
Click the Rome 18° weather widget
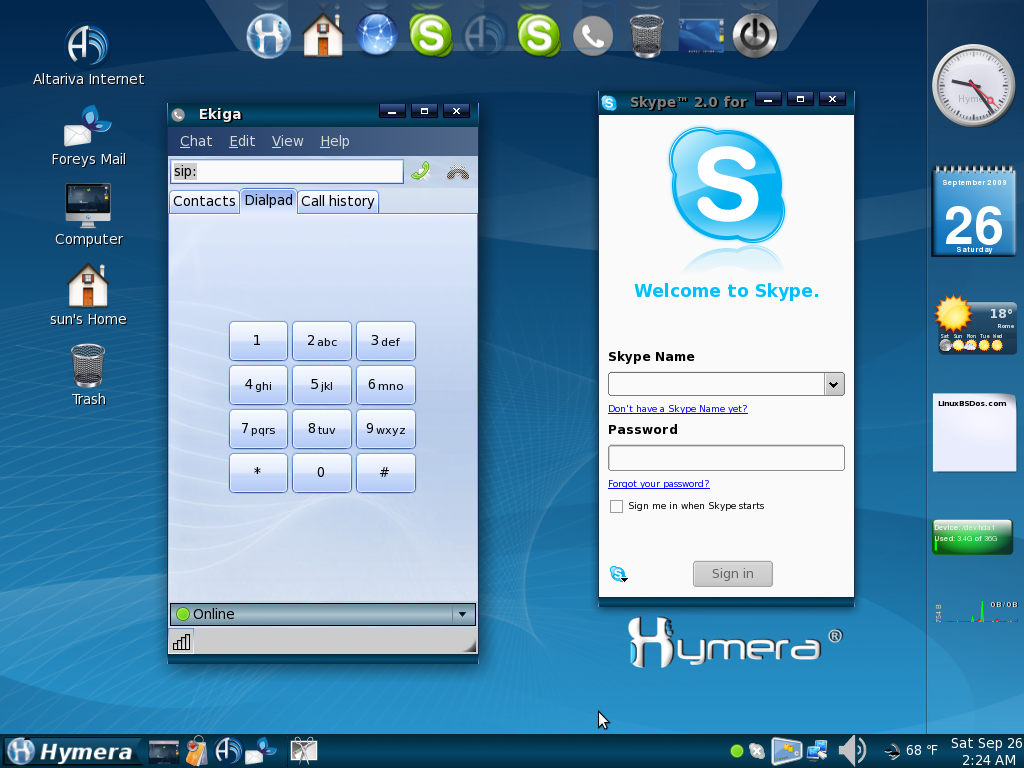click(x=976, y=325)
